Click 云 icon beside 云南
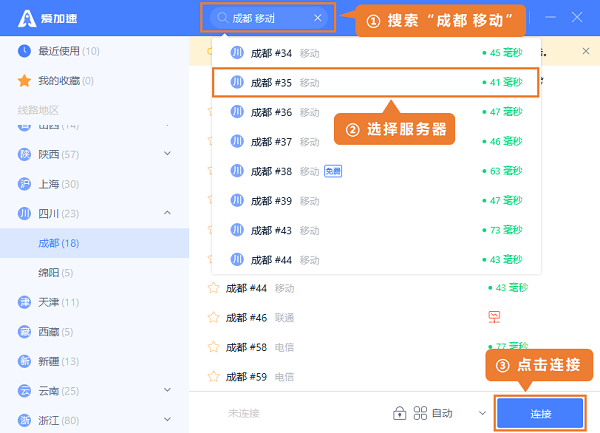Screen dimensions: 600x433 click(x=24, y=391)
